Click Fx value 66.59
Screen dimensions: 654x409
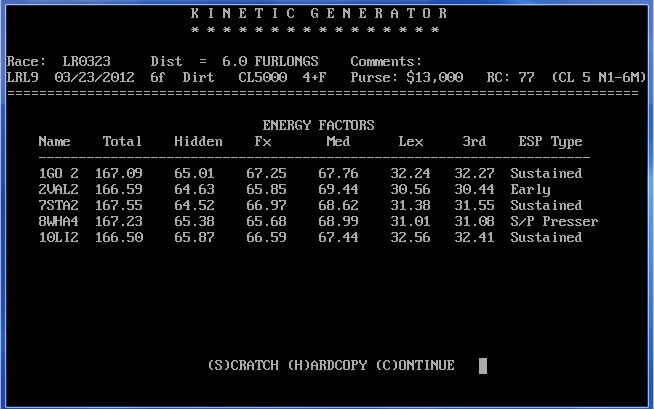[x=267, y=237]
